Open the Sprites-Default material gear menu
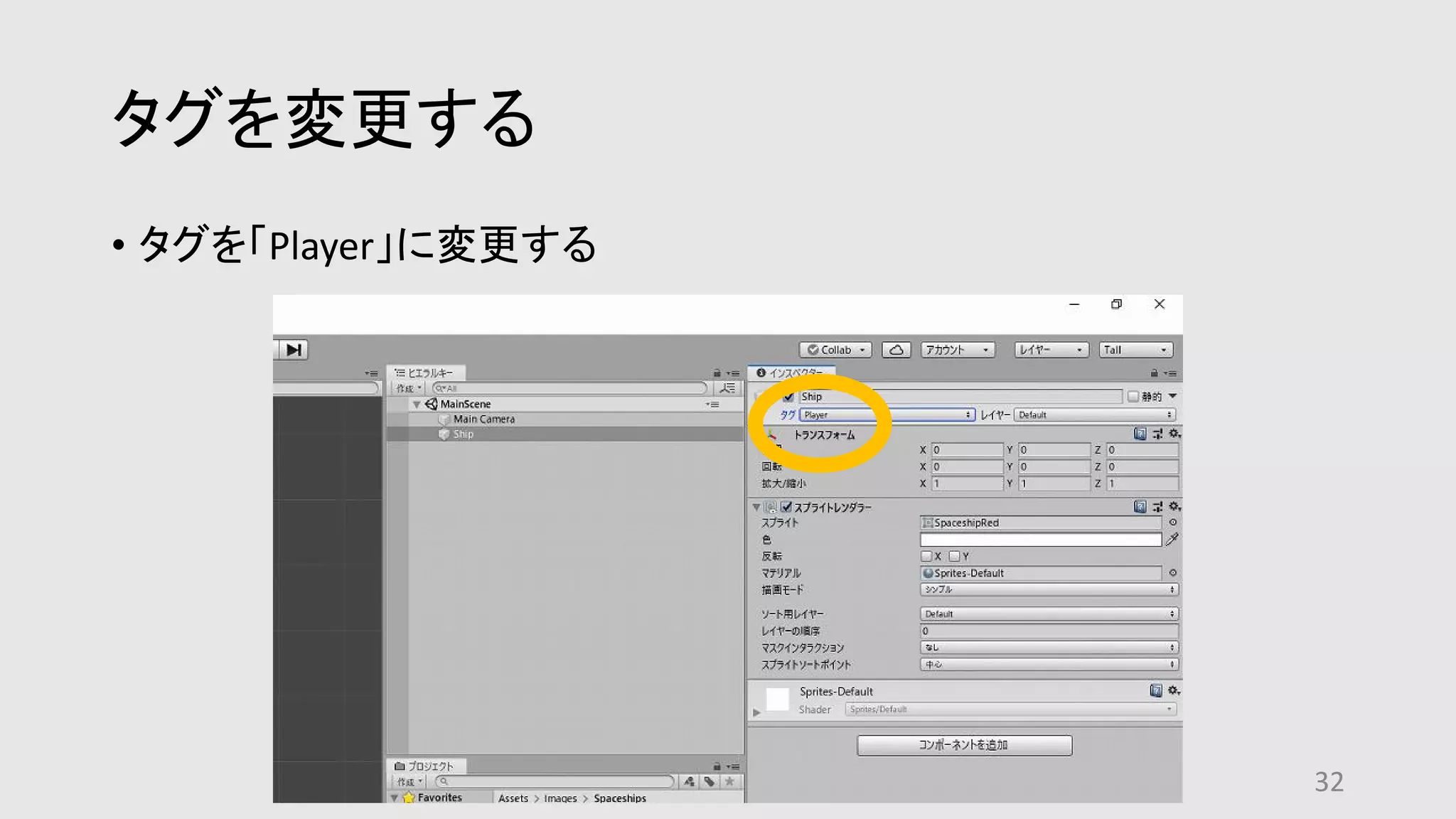This screenshot has height=819, width=1456. 1174,690
